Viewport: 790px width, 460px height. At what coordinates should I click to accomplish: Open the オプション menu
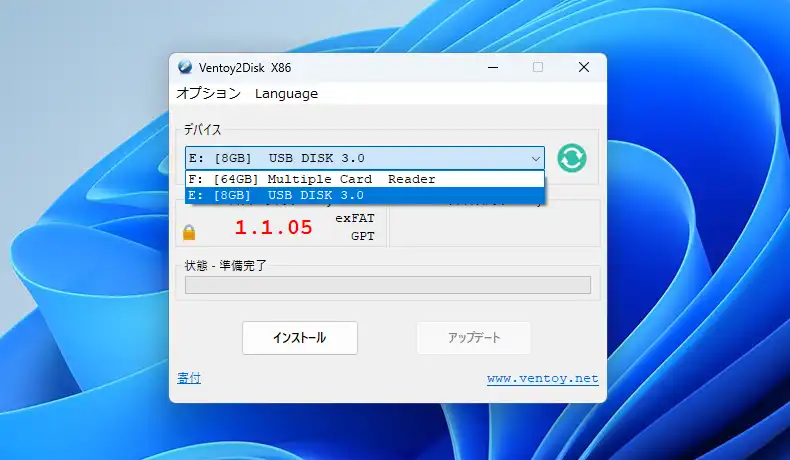point(208,93)
